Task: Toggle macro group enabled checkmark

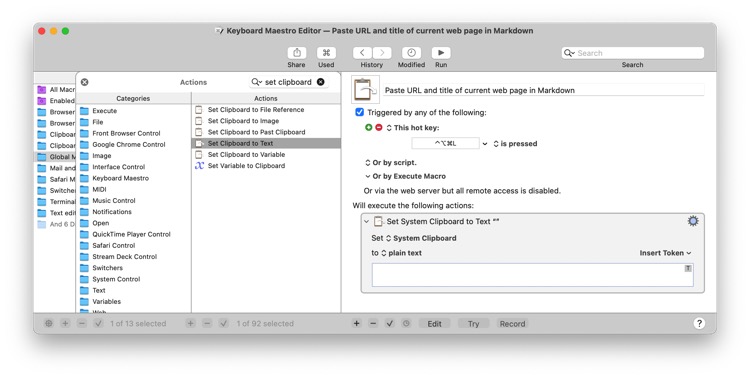Action: (x=99, y=323)
